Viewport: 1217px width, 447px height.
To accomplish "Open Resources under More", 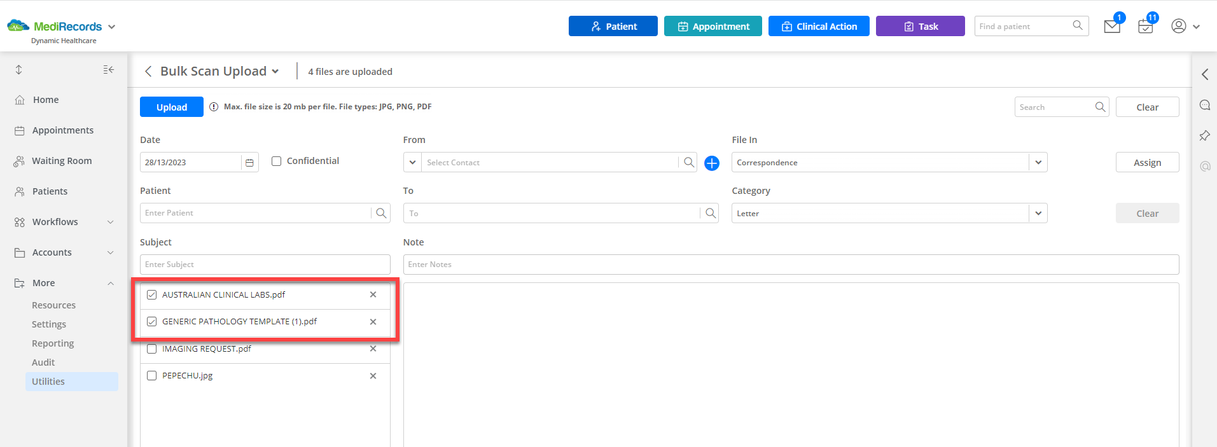I will [54, 306].
